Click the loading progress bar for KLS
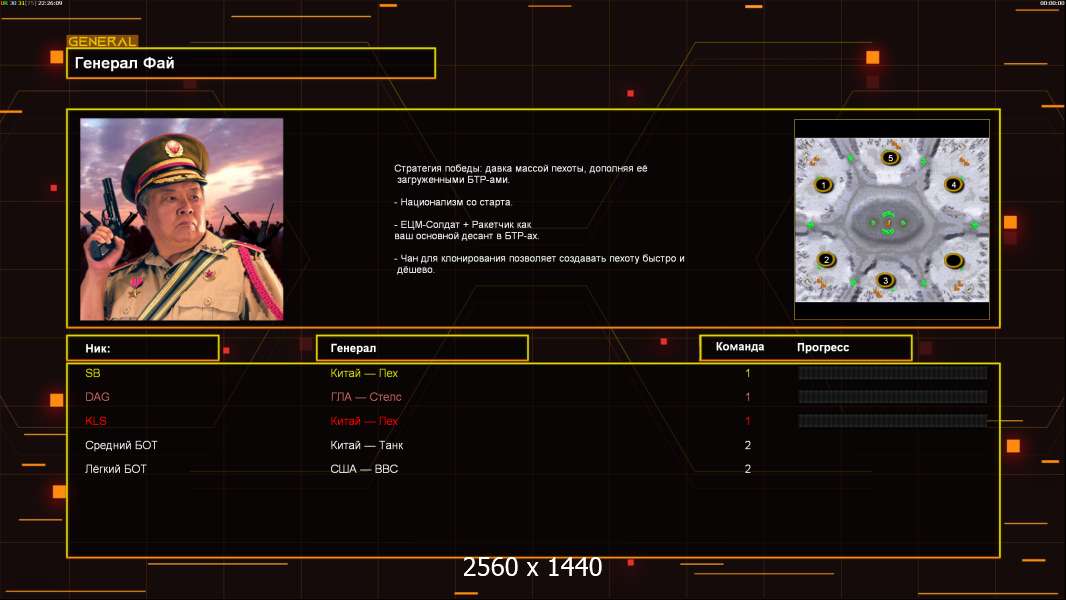1066x600 pixels. click(x=893, y=421)
